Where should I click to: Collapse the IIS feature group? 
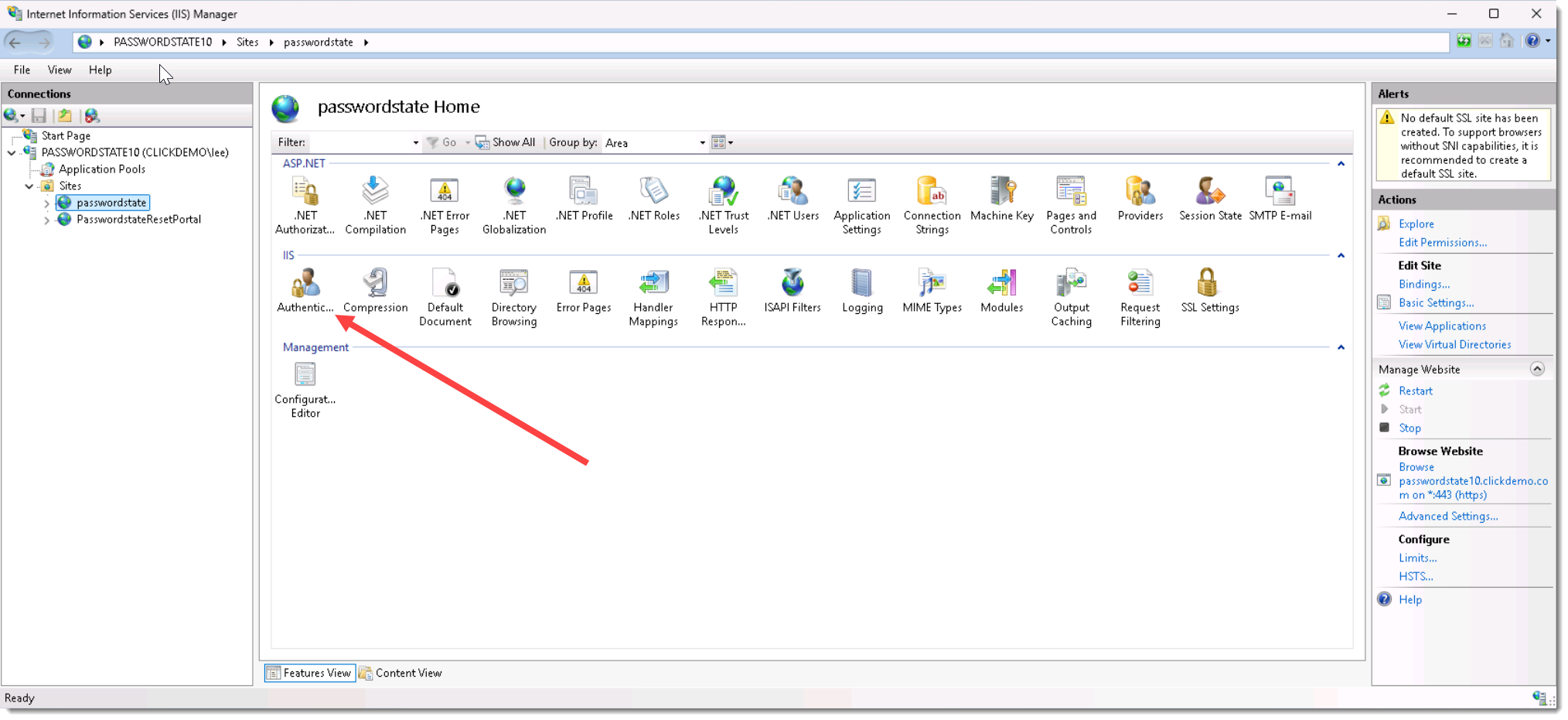pyautogui.click(x=1341, y=256)
